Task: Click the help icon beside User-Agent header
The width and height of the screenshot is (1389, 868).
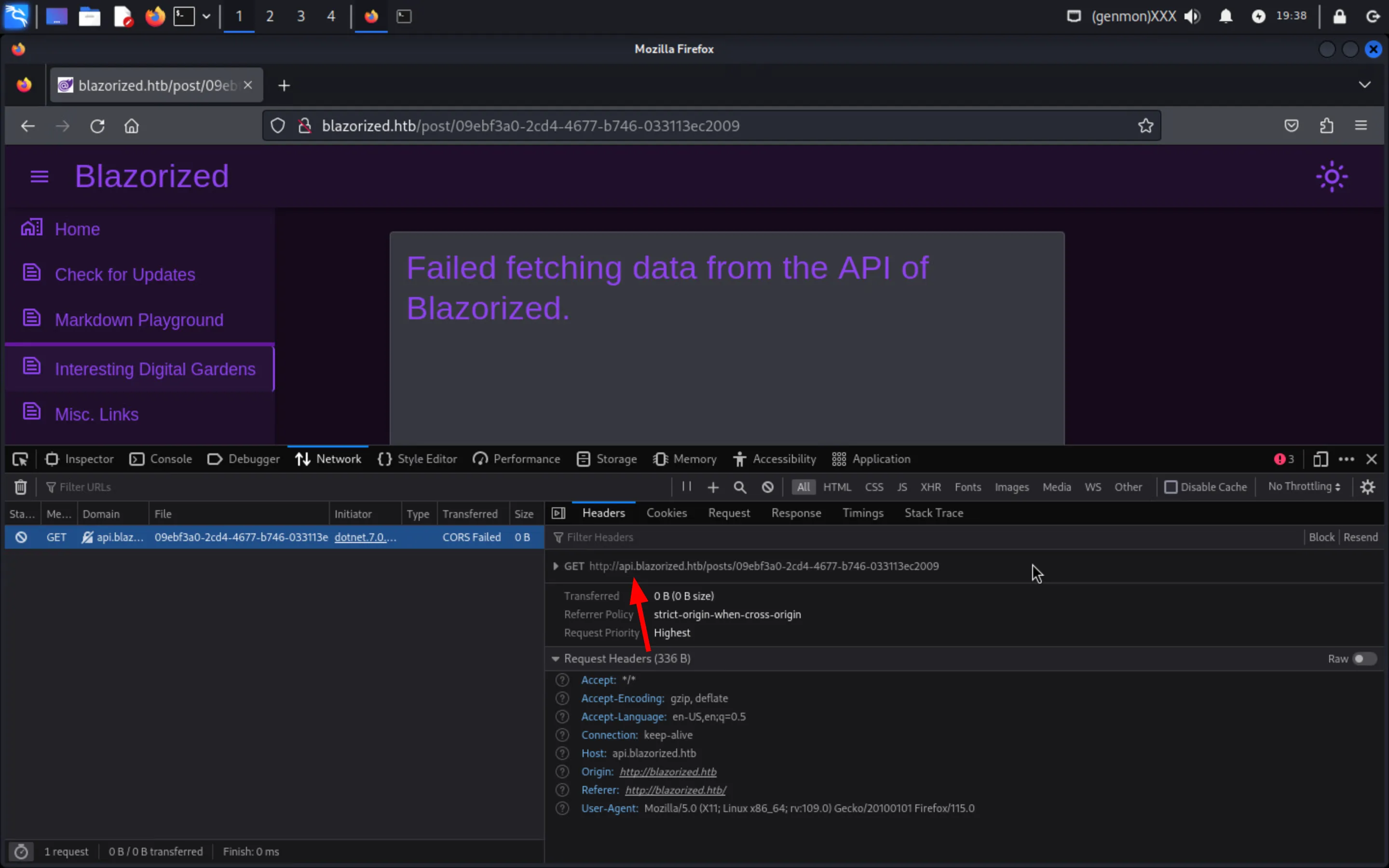Action: (562, 808)
